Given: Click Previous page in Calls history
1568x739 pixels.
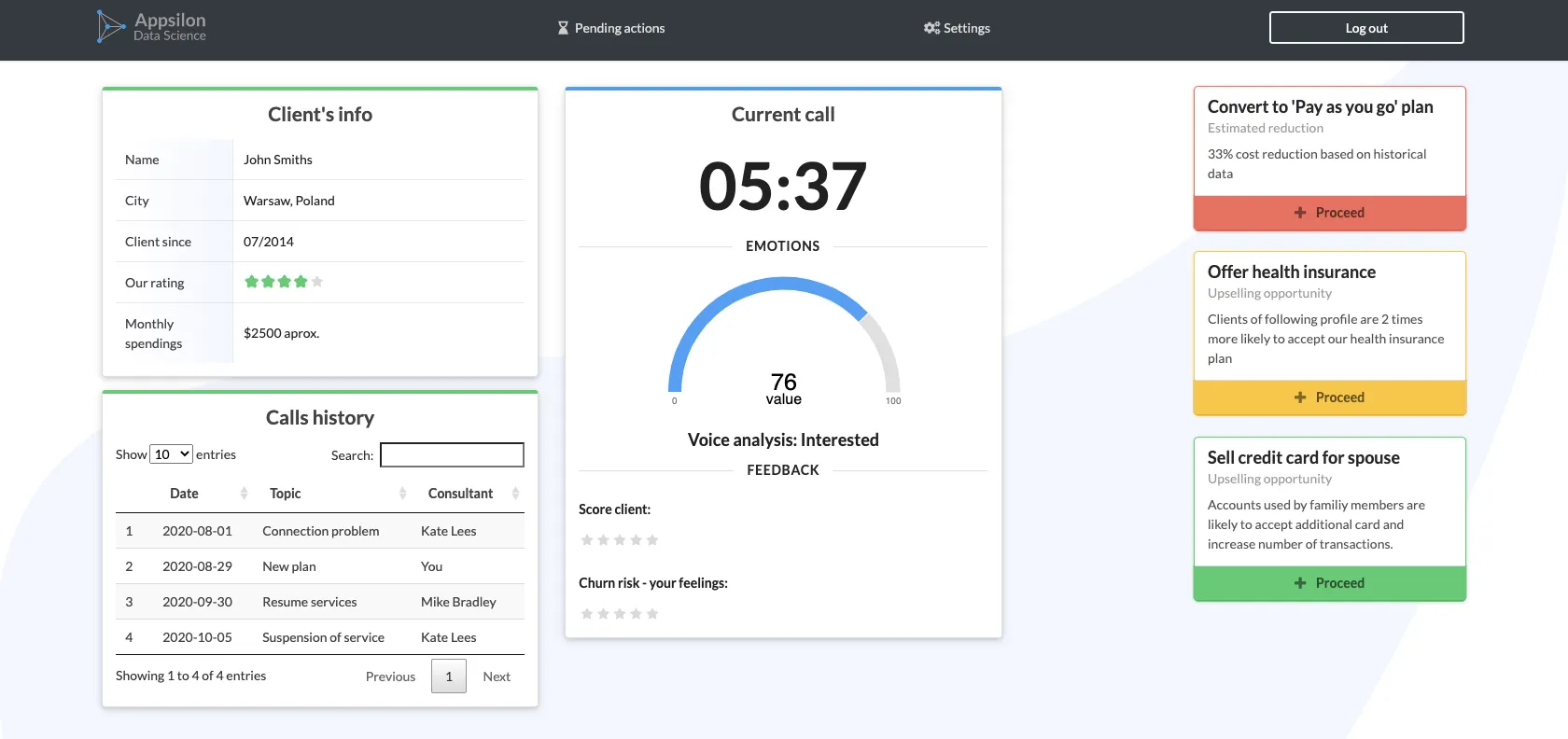Looking at the screenshot, I should (390, 676).
